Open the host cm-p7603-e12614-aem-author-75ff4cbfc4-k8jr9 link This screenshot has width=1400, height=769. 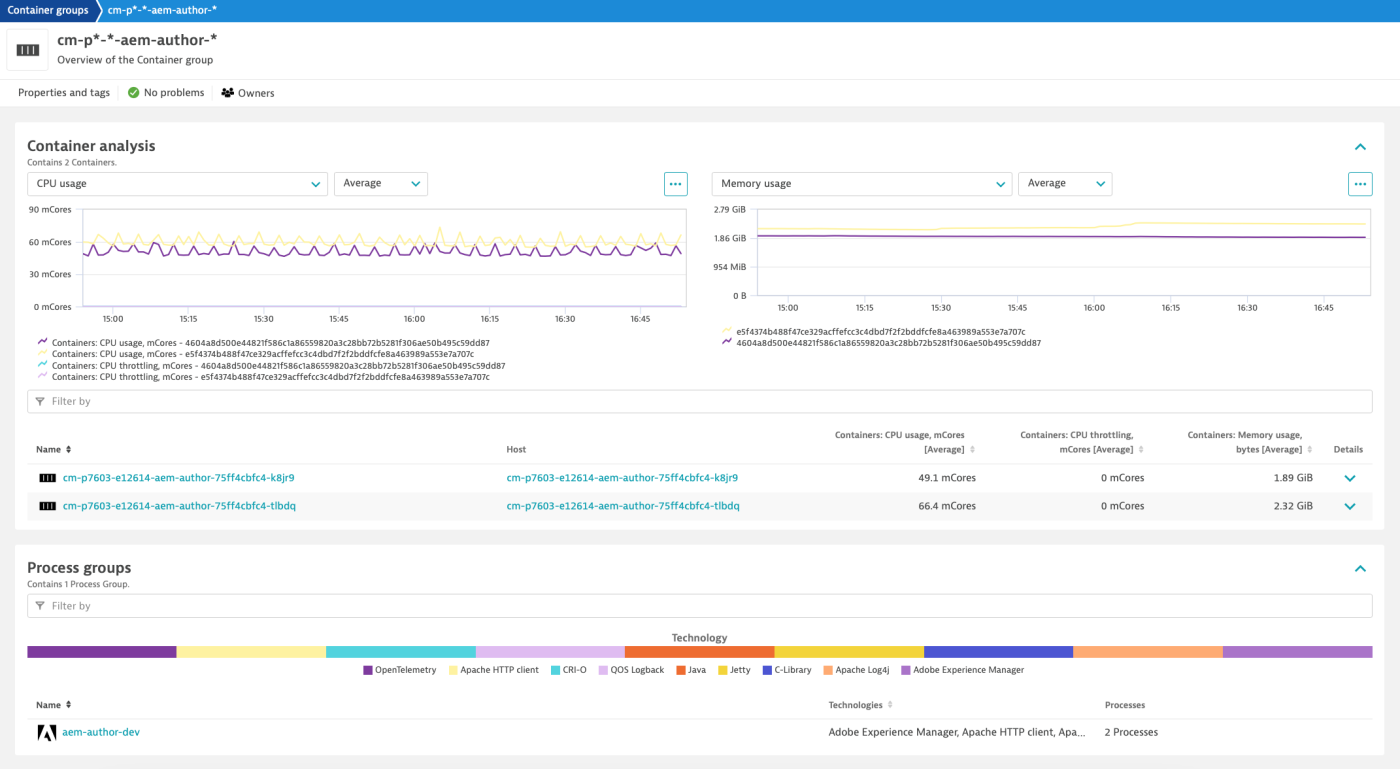[621, 477]
